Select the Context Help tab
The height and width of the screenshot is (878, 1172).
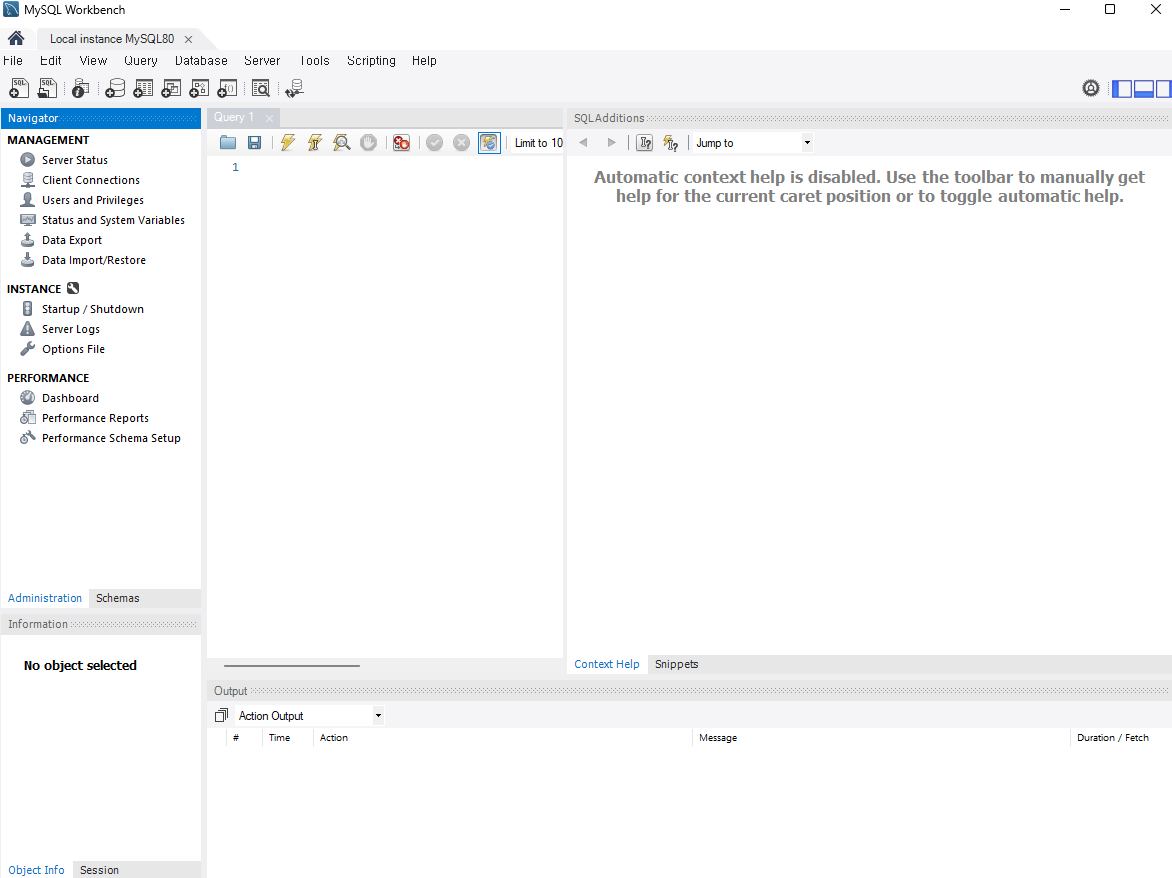(x=606, y=664)
